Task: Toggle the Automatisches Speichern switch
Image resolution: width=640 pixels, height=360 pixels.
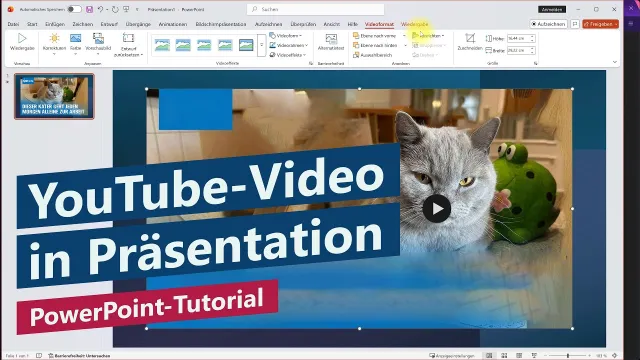Action: [74, 9]
